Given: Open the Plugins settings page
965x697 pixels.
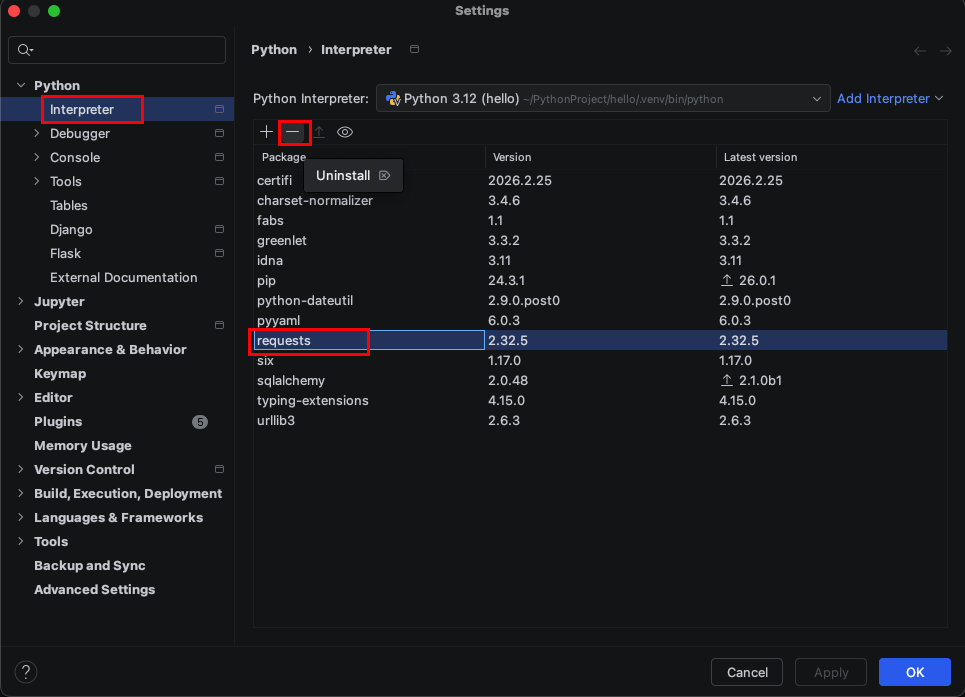Looking at the screenshot, I should coord(58,422).
